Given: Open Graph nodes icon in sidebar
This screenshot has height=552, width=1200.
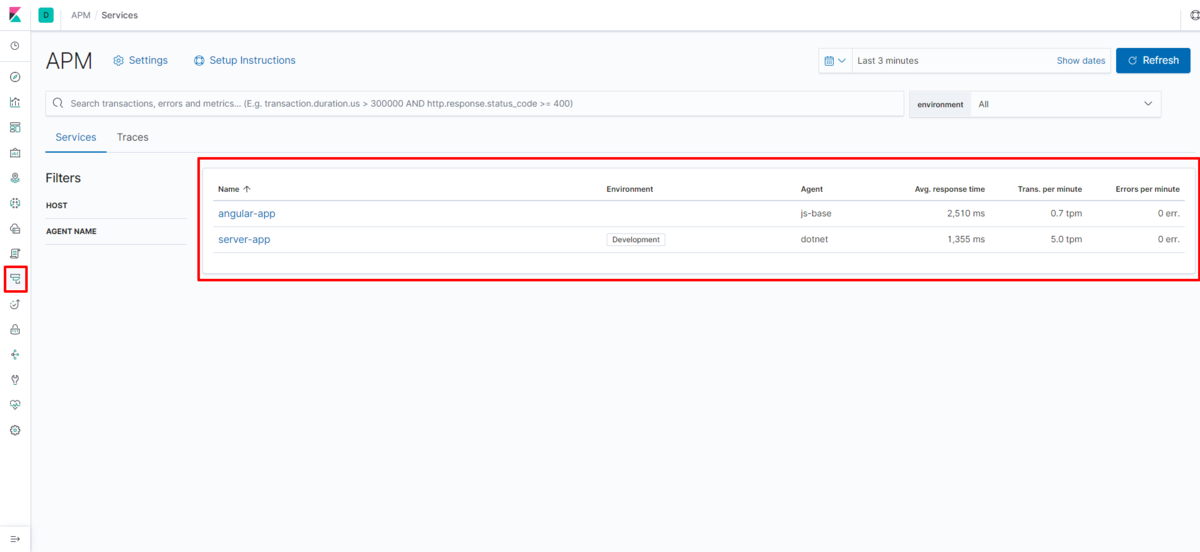Looking at the screenshot, I should [15, 354].
